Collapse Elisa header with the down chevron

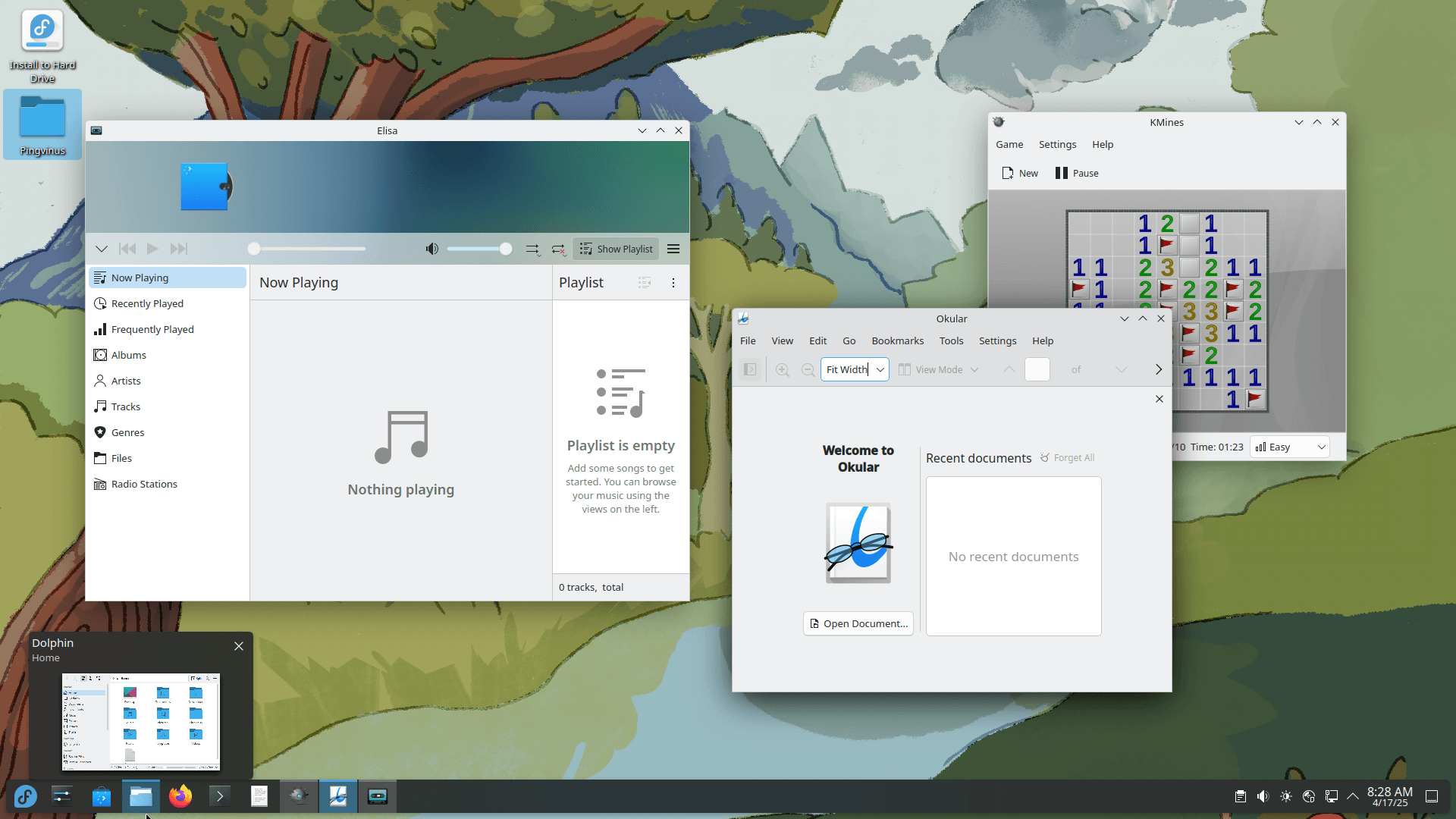pyautogui.click(x=102, y=249)
